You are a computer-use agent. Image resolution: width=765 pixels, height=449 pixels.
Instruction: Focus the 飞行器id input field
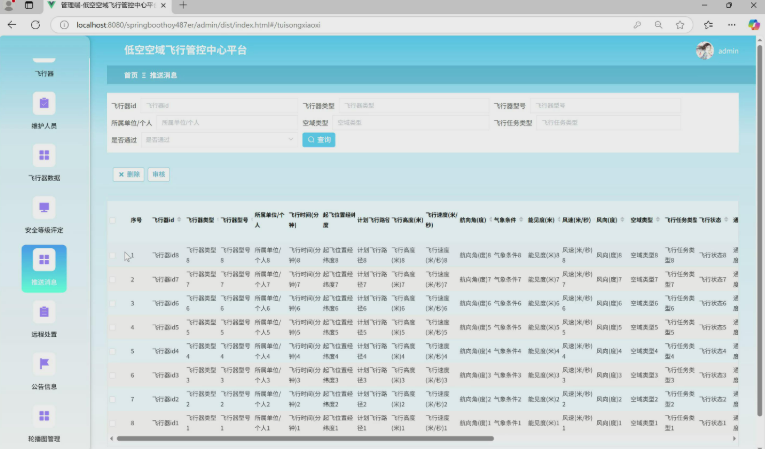point(219,105)
